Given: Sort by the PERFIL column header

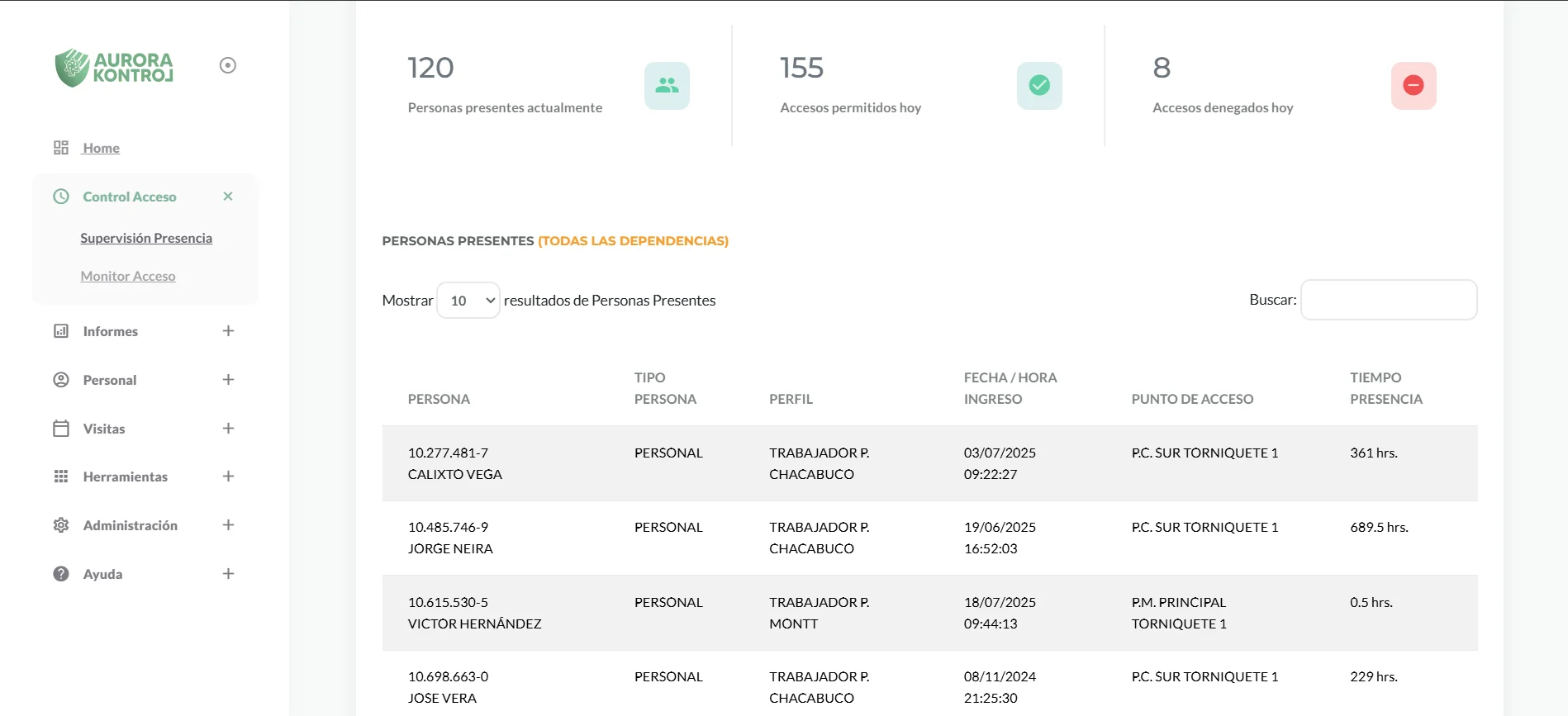Looking at the screenshot, I should 791,399.
